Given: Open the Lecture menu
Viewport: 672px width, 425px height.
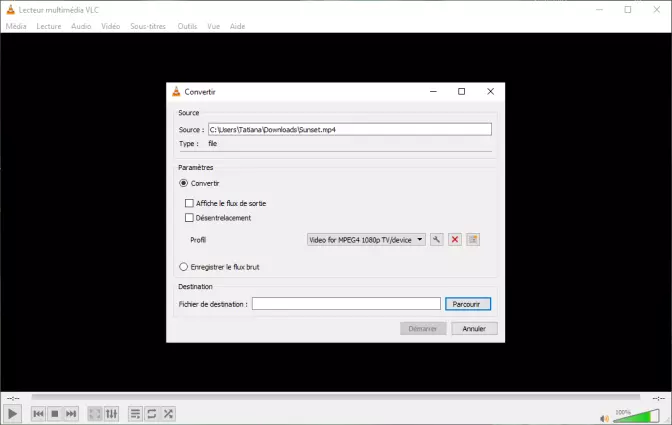Looking at the screenshot, I should (48, 26).
